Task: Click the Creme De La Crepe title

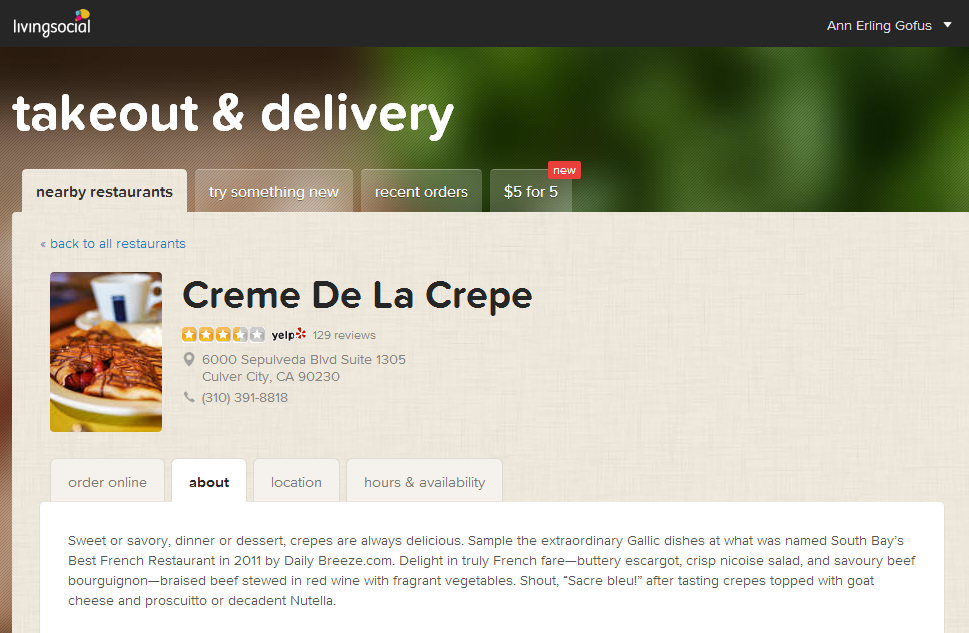Action: point(357,295)
